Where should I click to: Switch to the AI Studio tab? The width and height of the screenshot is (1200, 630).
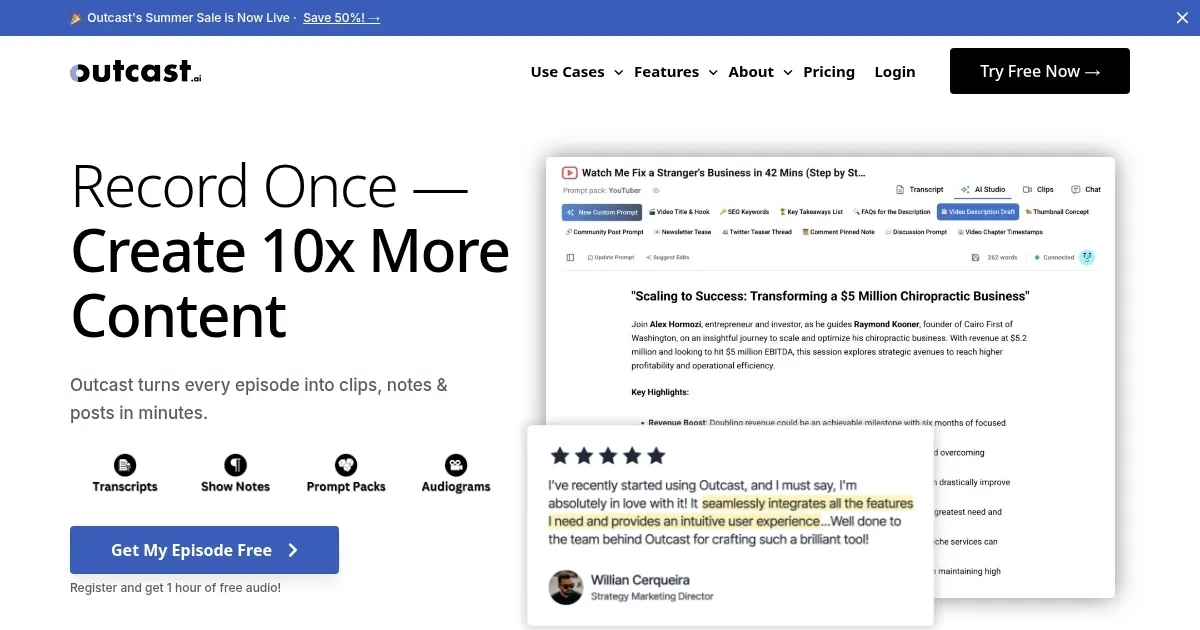point(983,189)
